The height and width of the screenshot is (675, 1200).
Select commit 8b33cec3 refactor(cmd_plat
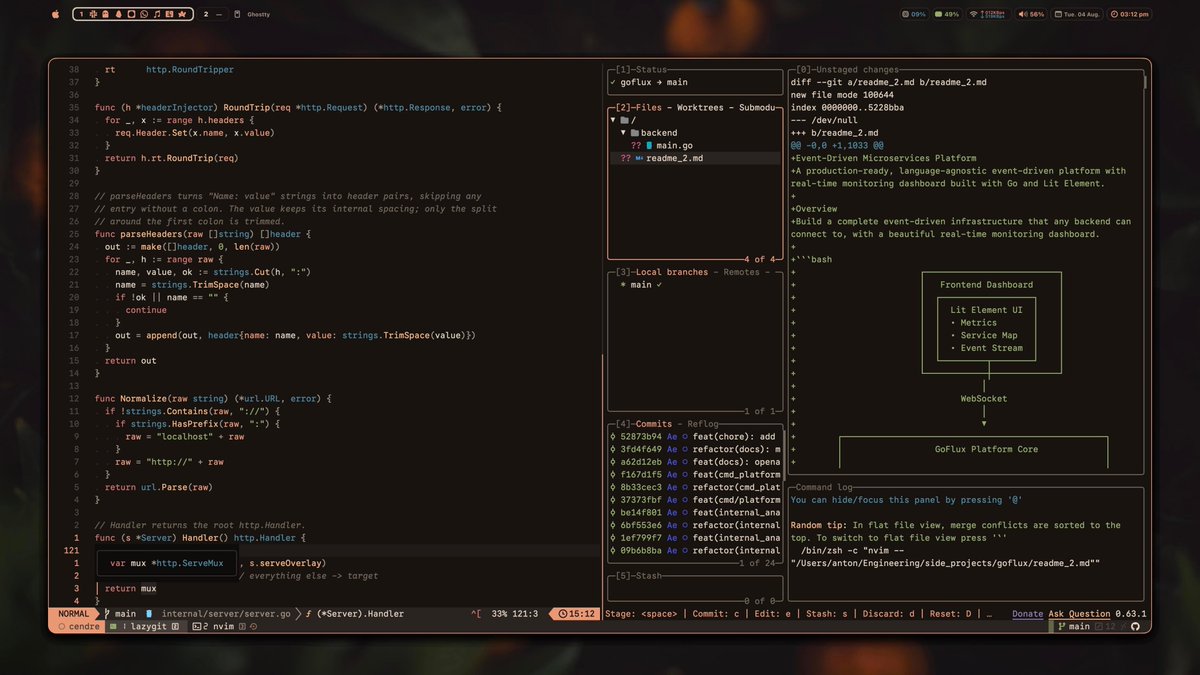[x=695, y=487]
